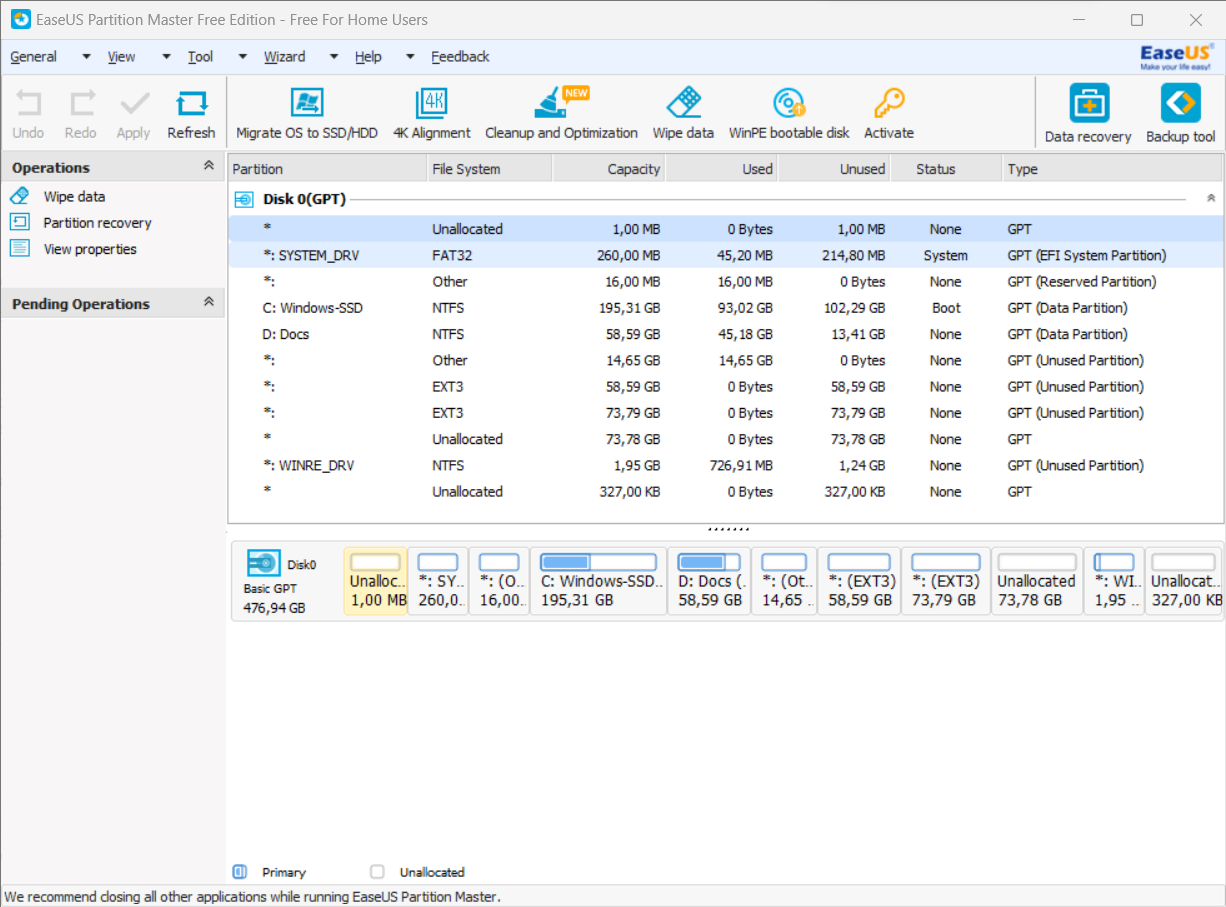Sort by the Partition column header

coord(328,169)
